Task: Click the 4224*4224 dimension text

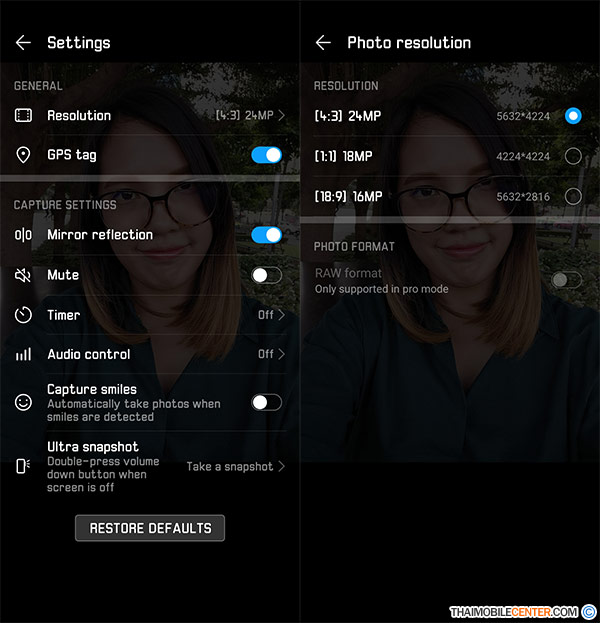Action: click(523, 157)
